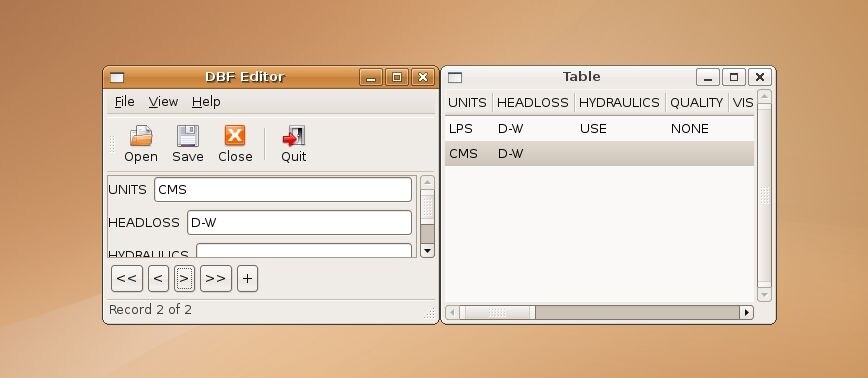This screenshot has width=868, height=378.
Task: Sort by UNITS column header in Table
Action: (x=467, y=102)
